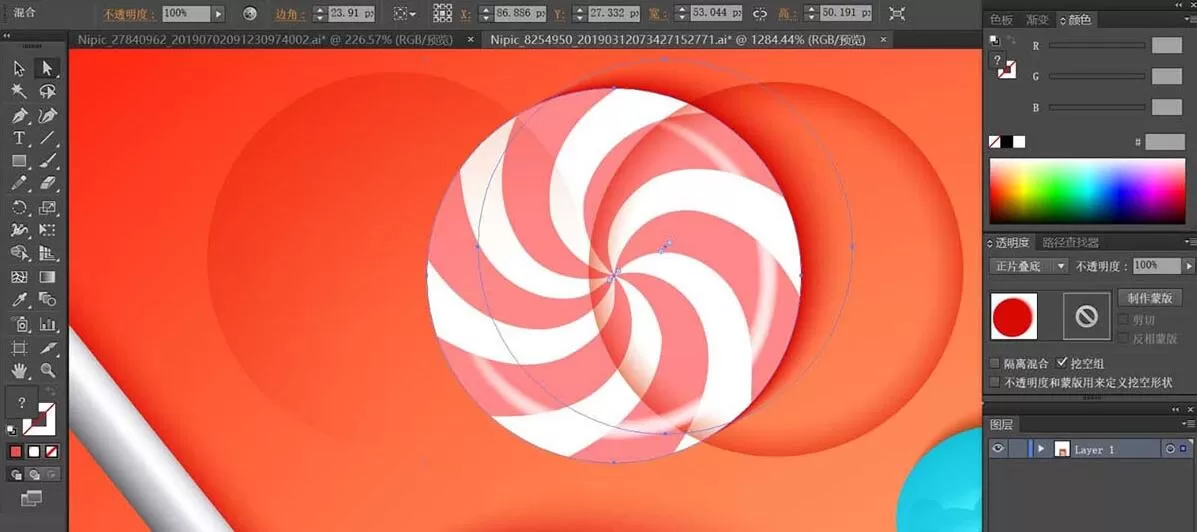
Task: Switch to the Nipic_27840962 document tab
Action: [x=265, y=40]
